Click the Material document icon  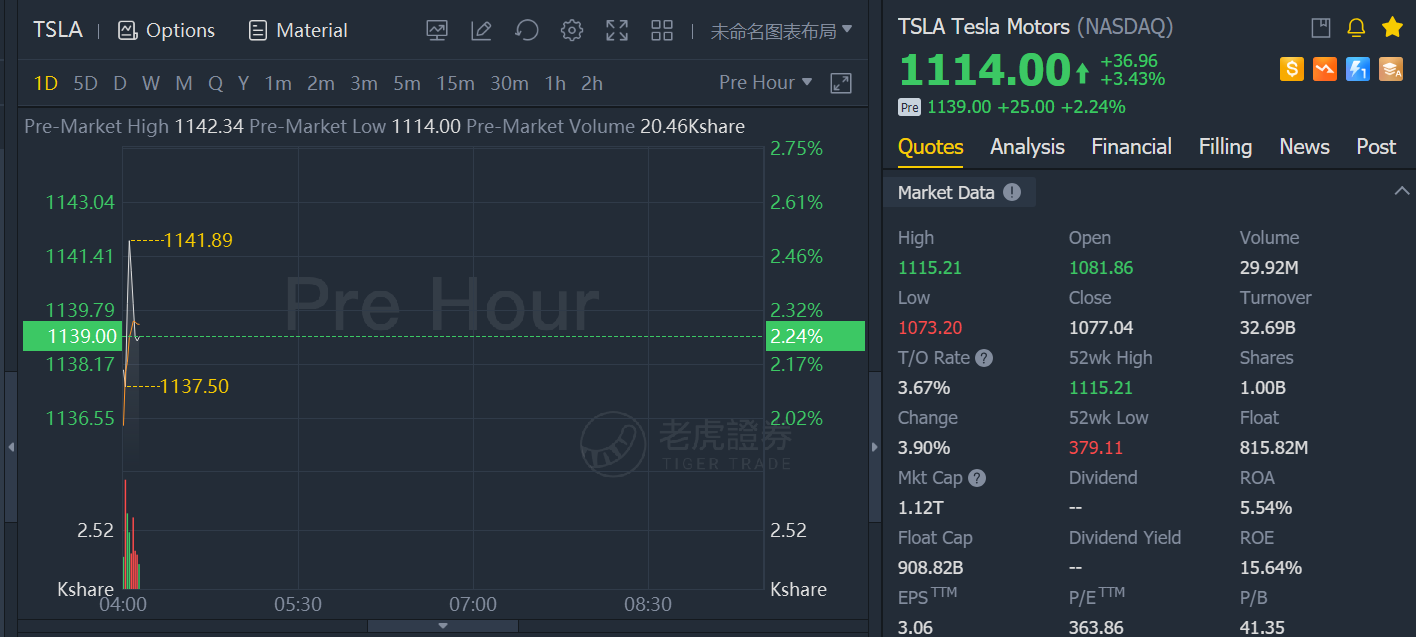258,30
